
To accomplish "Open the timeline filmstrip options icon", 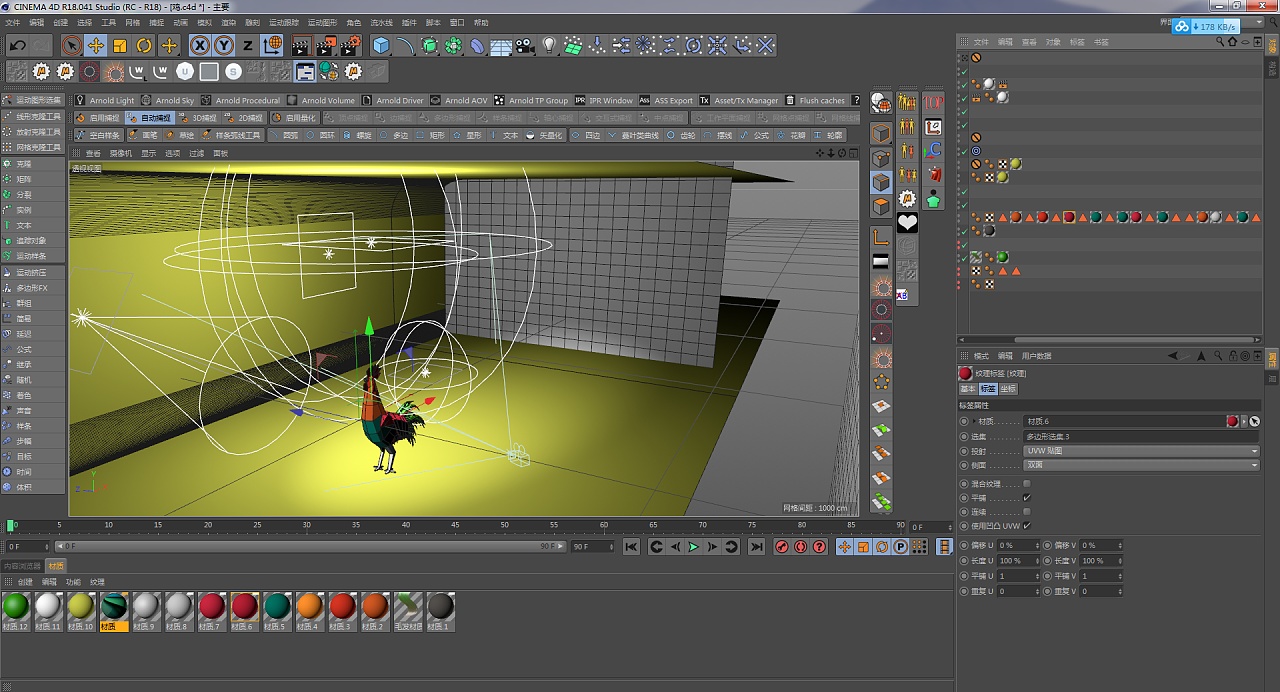I will click(944, 547).
